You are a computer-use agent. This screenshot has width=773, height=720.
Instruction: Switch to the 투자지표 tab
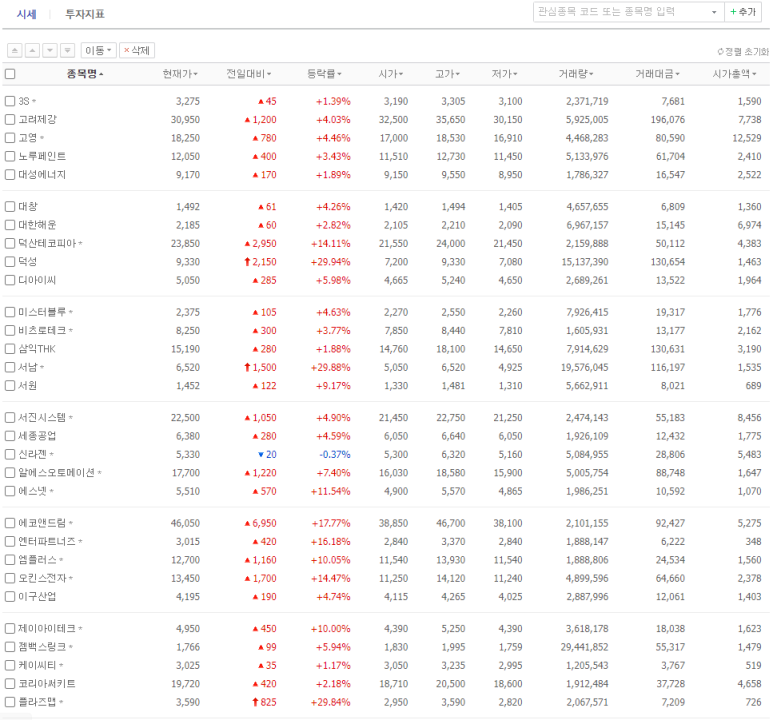(x=85, y=14)
